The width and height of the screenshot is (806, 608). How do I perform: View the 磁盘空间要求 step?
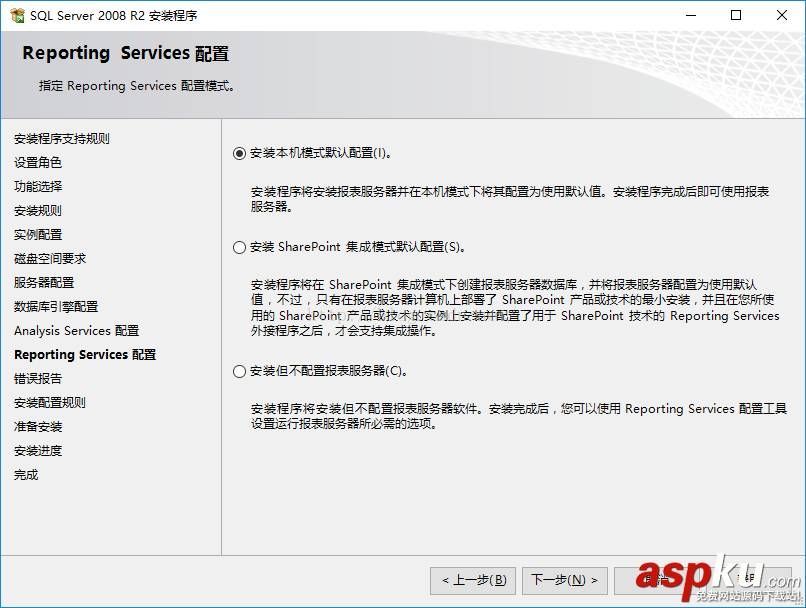point(51,258)
